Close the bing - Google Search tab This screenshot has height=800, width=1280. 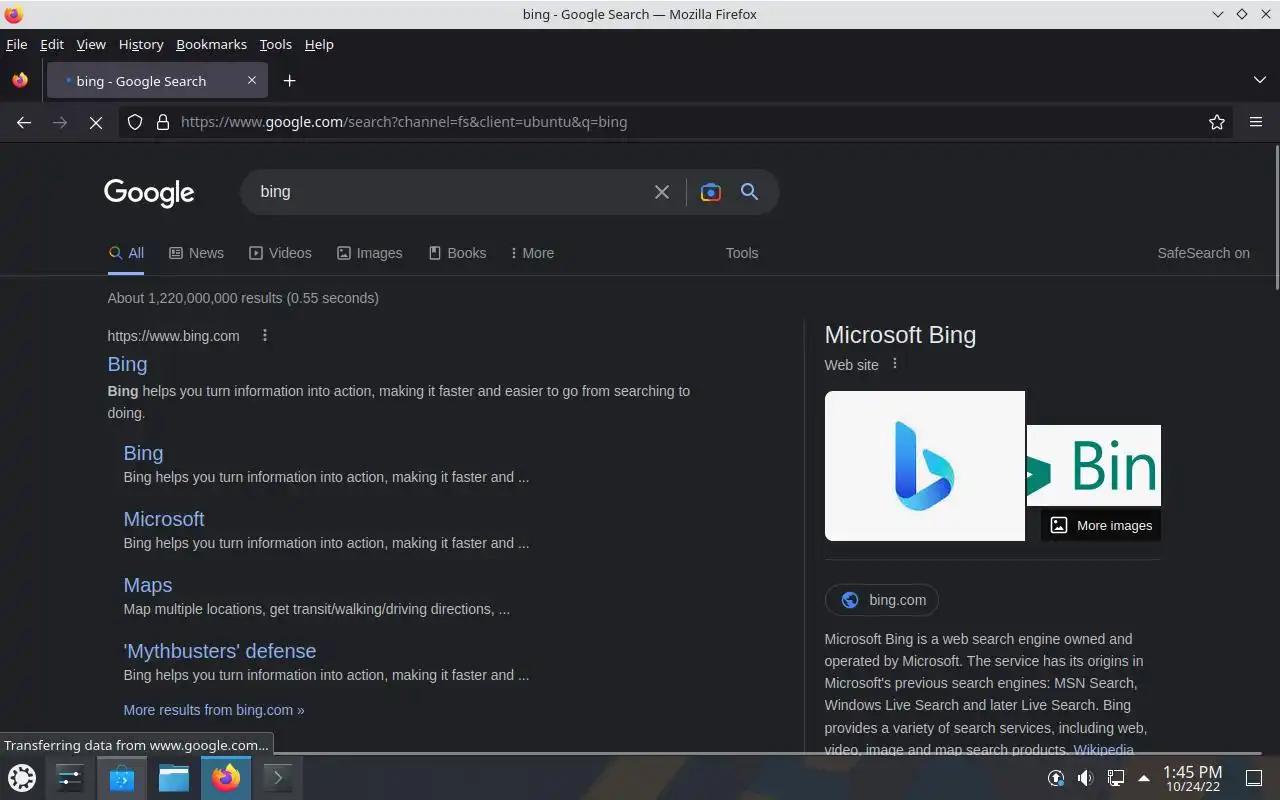(252, 81)
